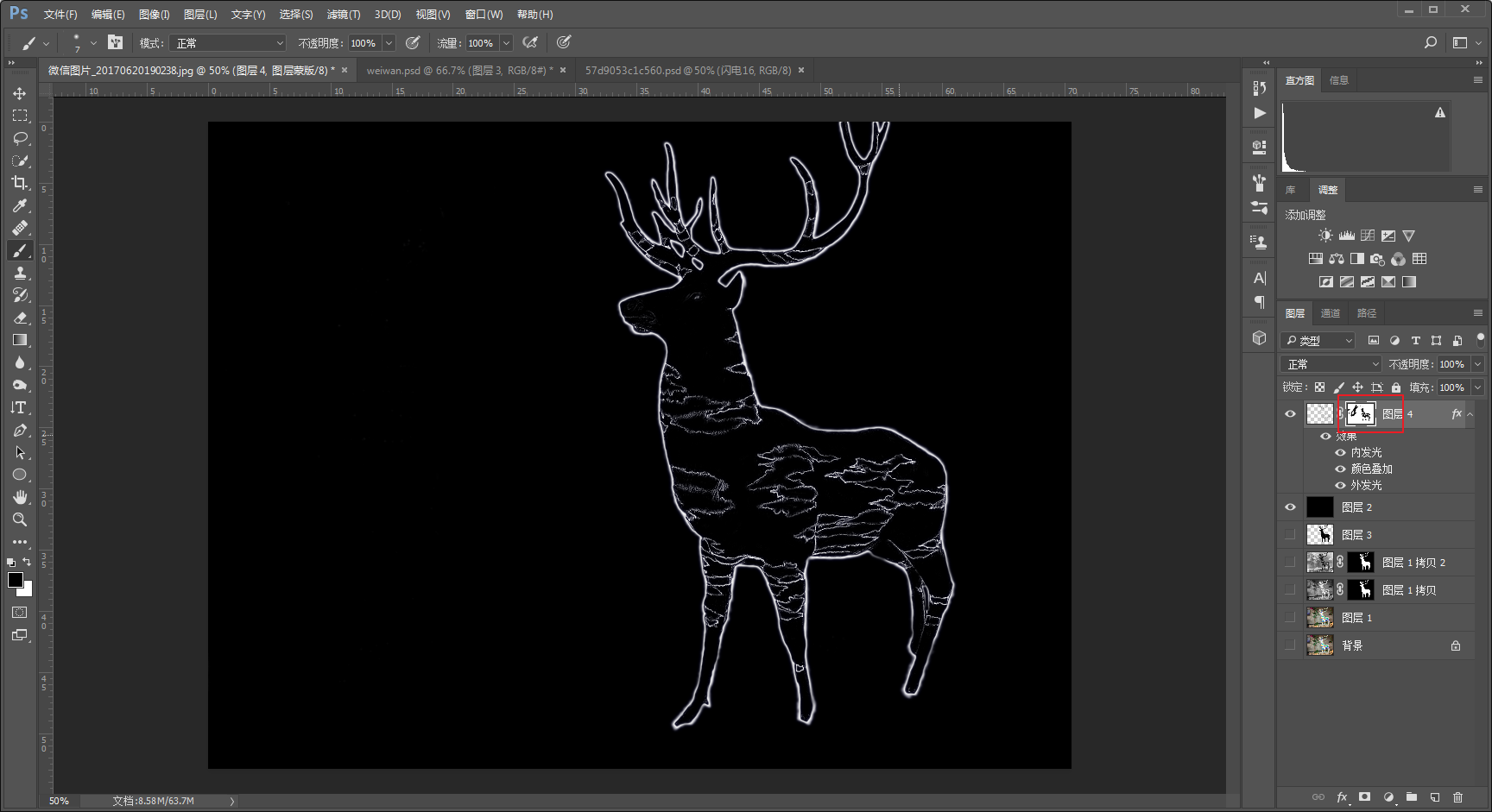Open the Character panel icon
The image size is (1492, 812).
coord(1259,278)
